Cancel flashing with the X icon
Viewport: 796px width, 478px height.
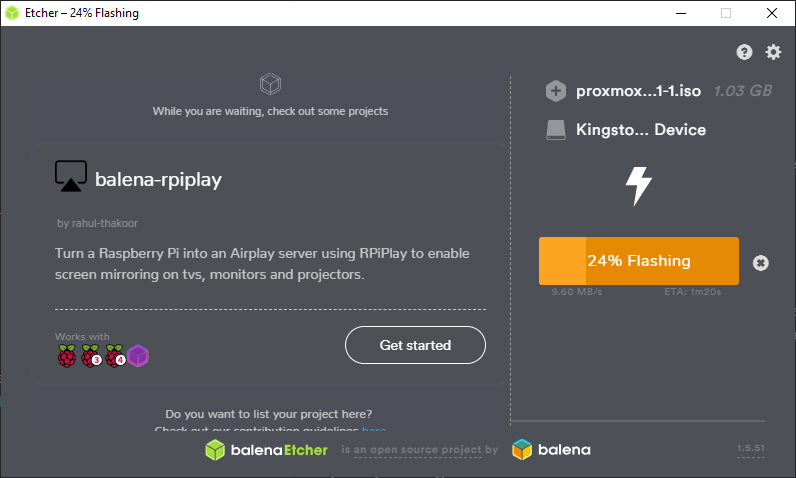tap(760, 262)
